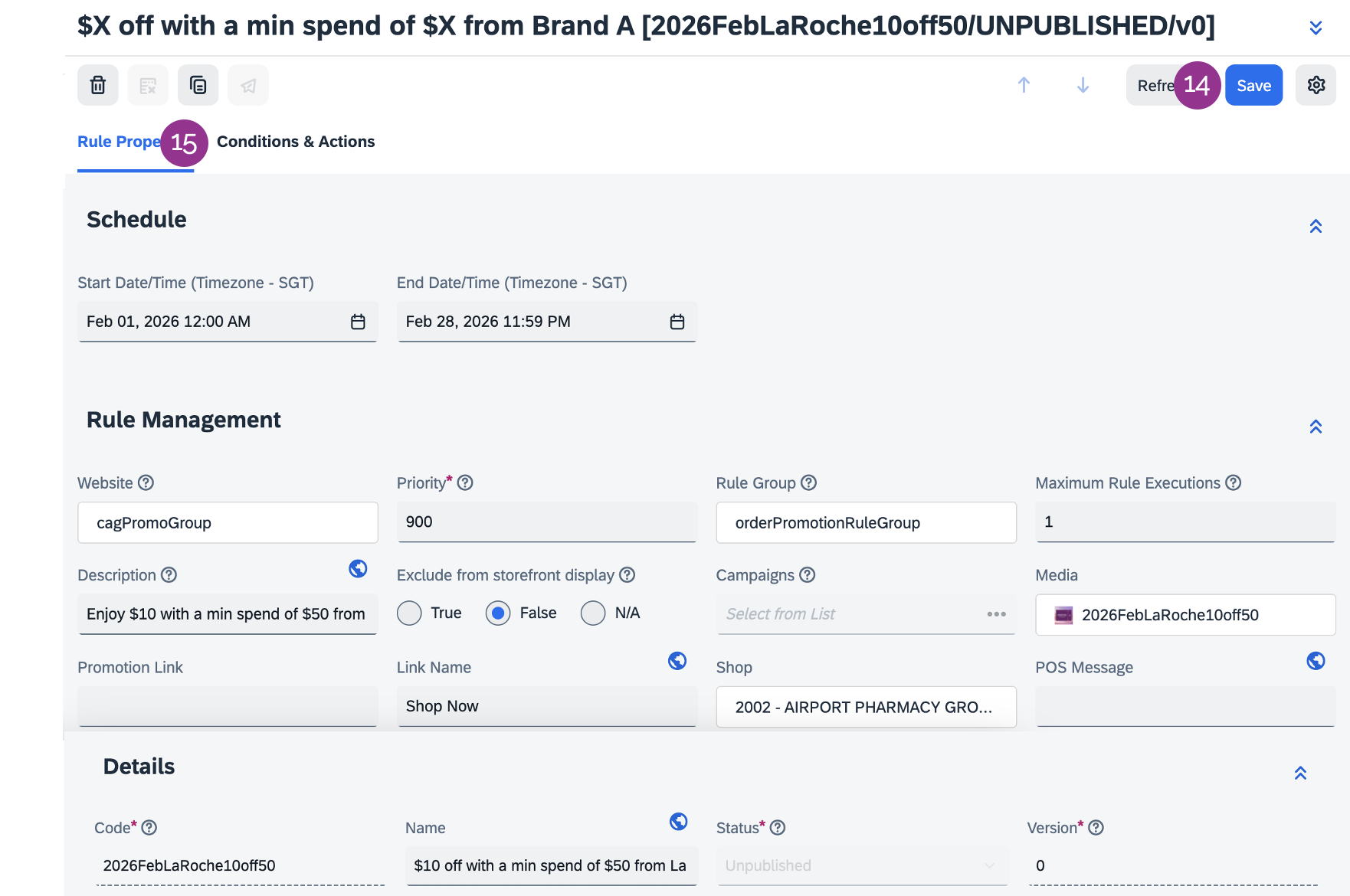The image size is (1350, 896).
Task: Click the move up arrow icon
Action: [x=1024, y=85]
